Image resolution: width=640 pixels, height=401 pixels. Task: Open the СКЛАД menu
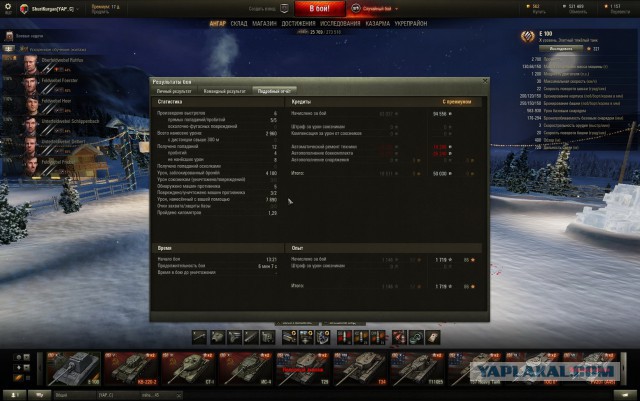click(x=239, y=24)
